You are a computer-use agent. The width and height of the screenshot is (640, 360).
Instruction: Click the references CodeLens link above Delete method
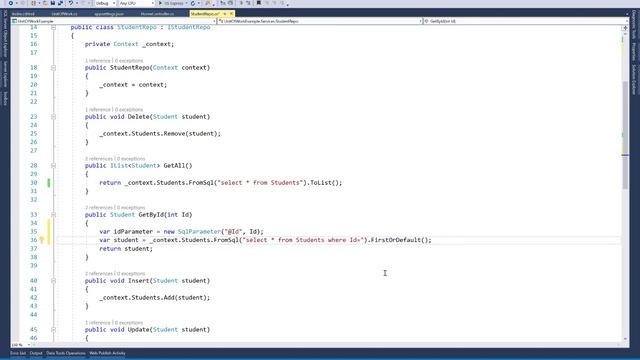click(x=98, y=109)
